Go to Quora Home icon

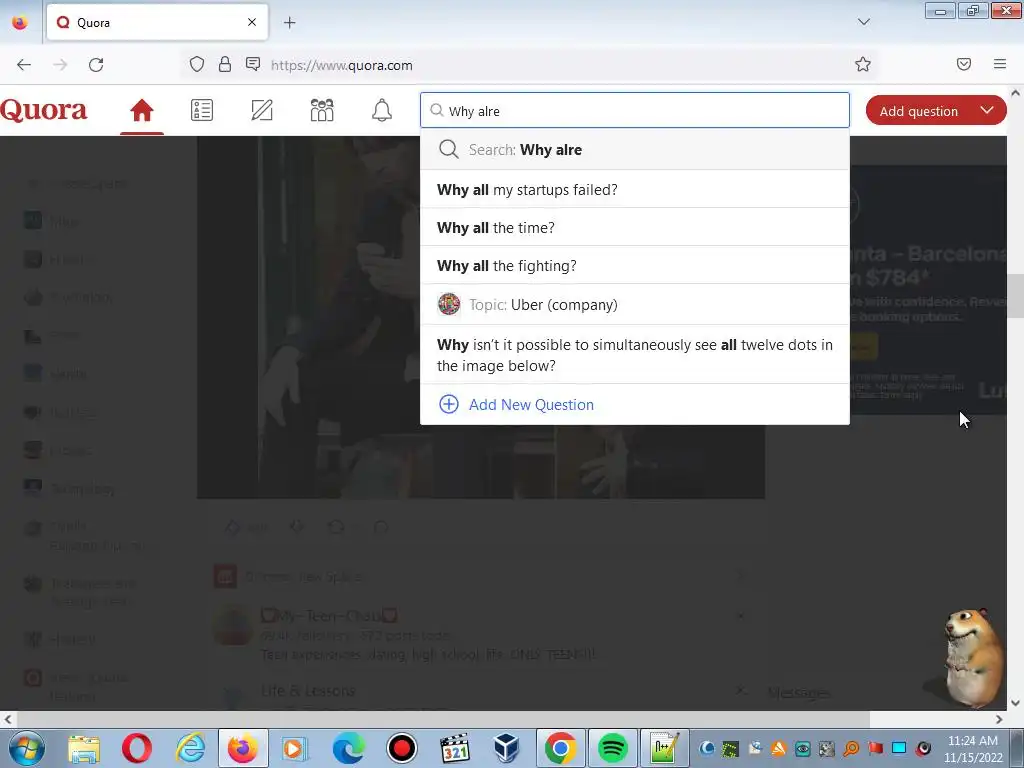tap(142, 110)
